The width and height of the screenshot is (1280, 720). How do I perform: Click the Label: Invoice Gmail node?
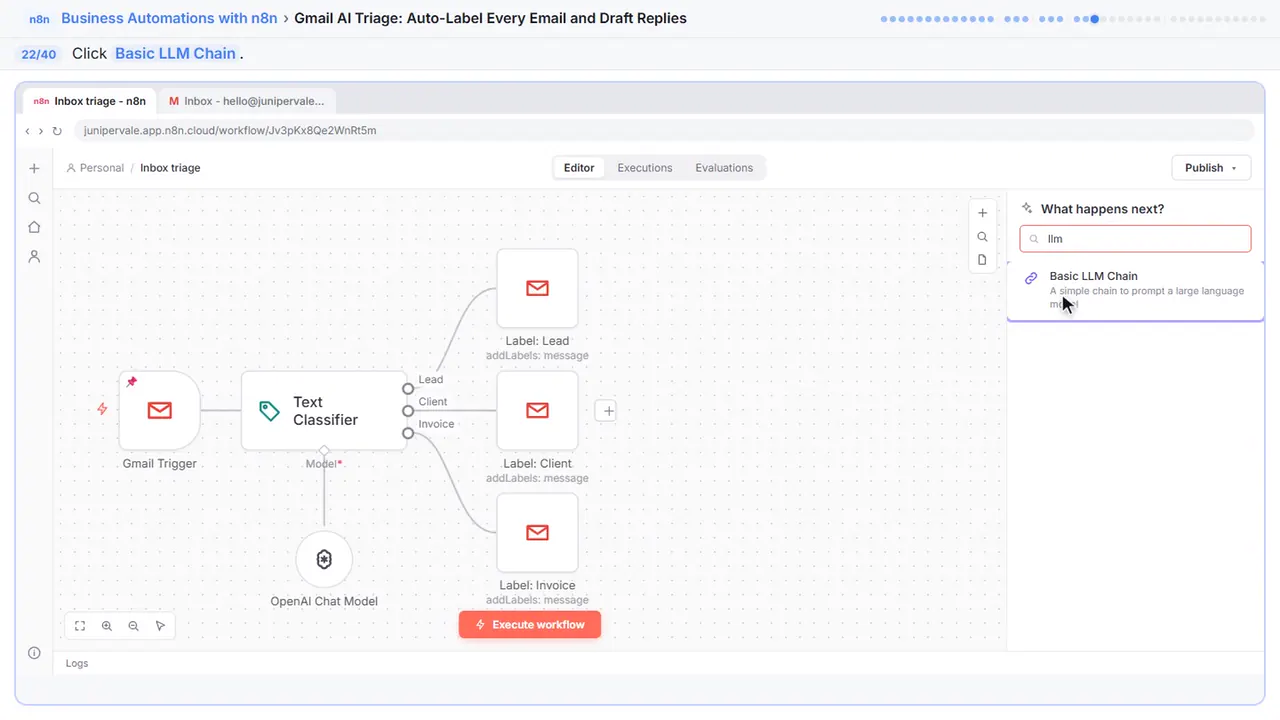coord(537,532)
